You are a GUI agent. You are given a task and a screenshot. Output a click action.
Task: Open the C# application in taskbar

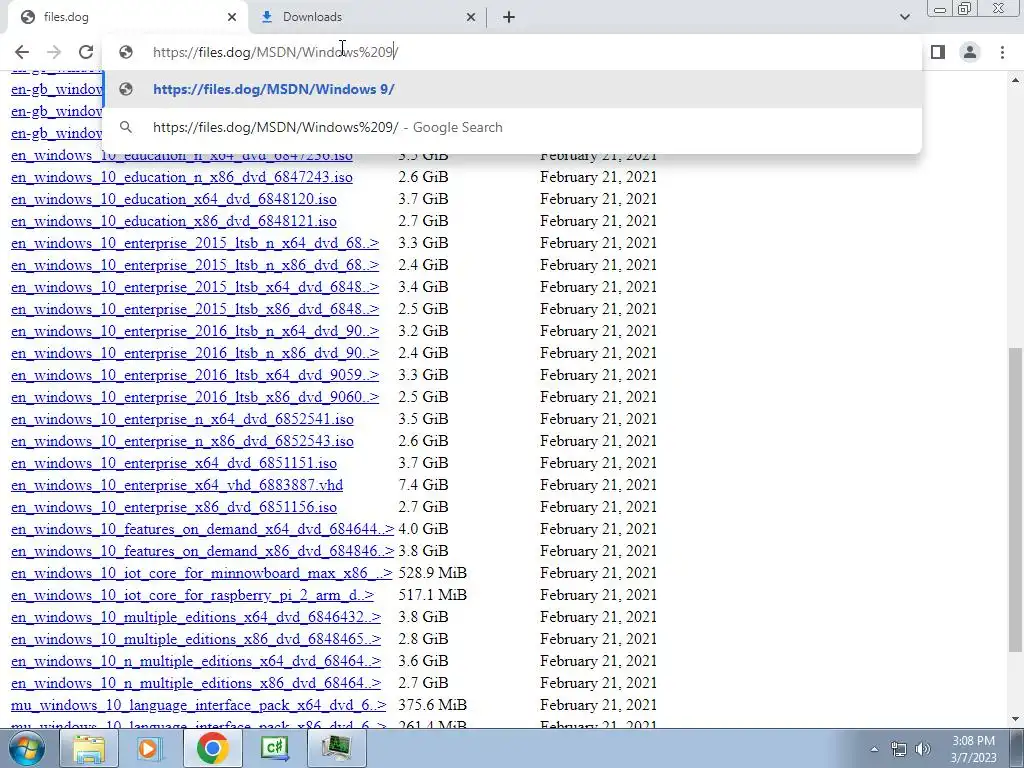[x=274, y=748]
